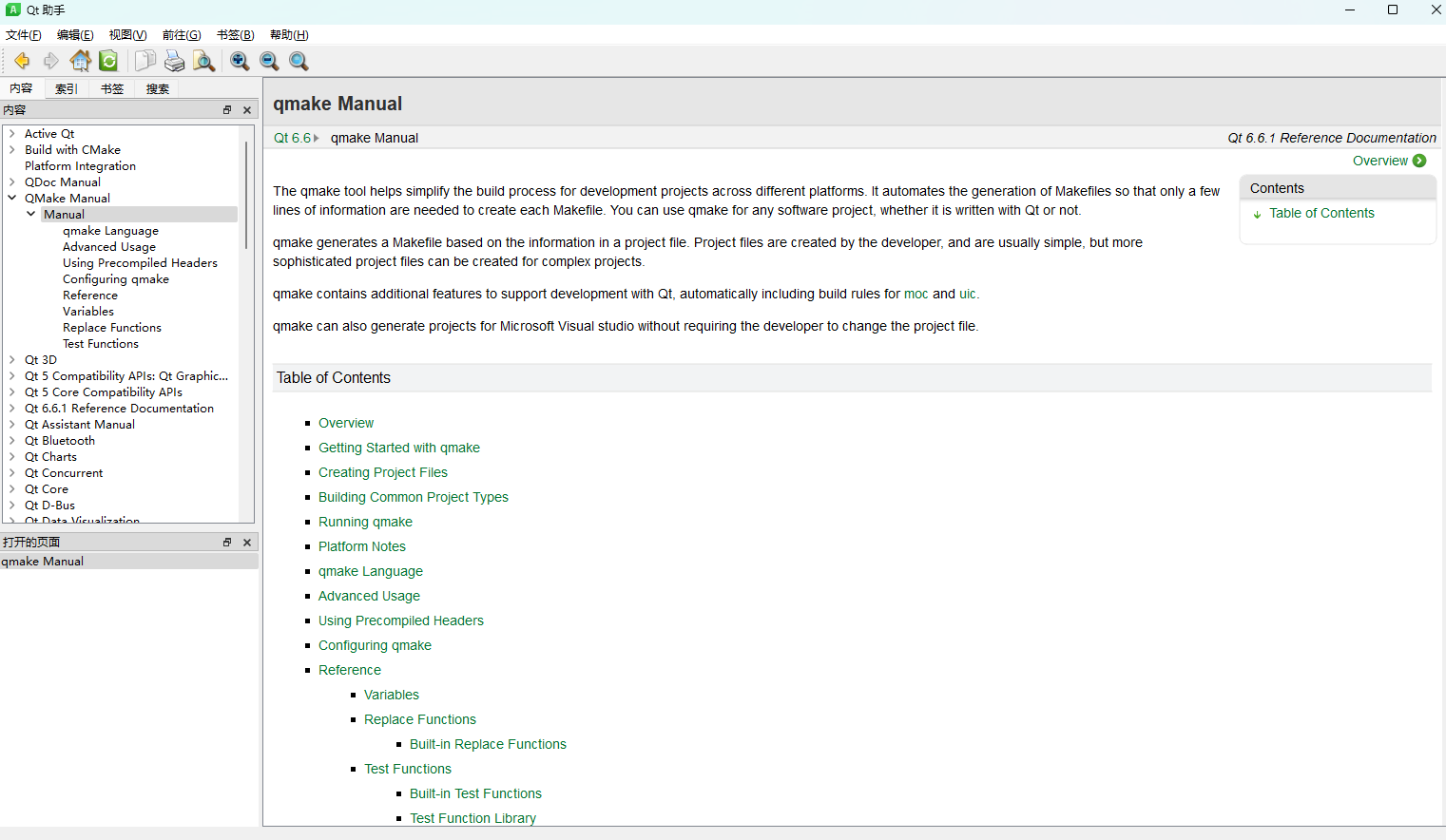This screenshot has width=1446, height=840.
Task: Zoom in using the plus magnifier
Action: pos(240,61)
